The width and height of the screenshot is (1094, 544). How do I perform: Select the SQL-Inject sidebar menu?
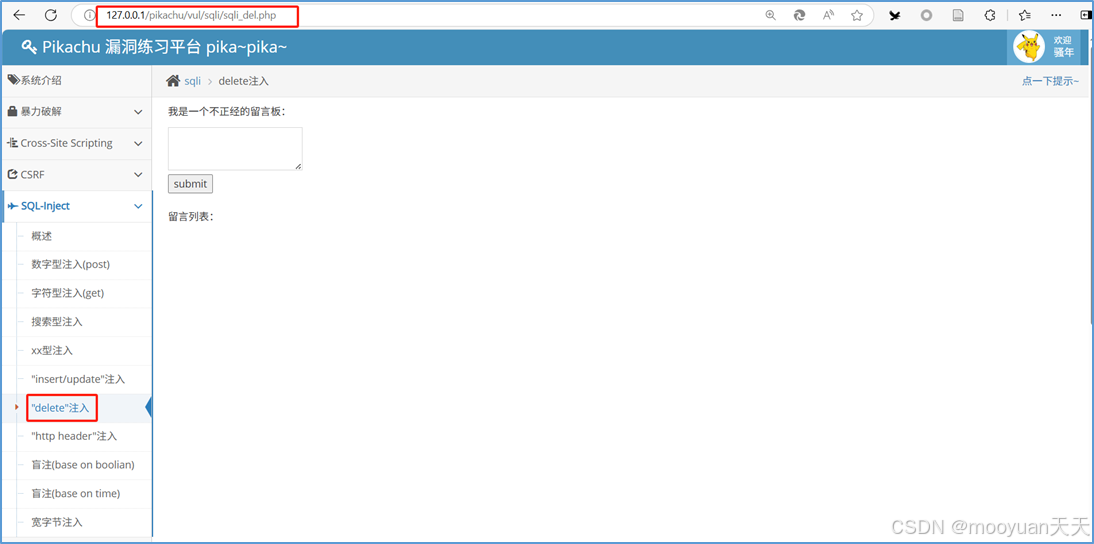click(76, 206)
